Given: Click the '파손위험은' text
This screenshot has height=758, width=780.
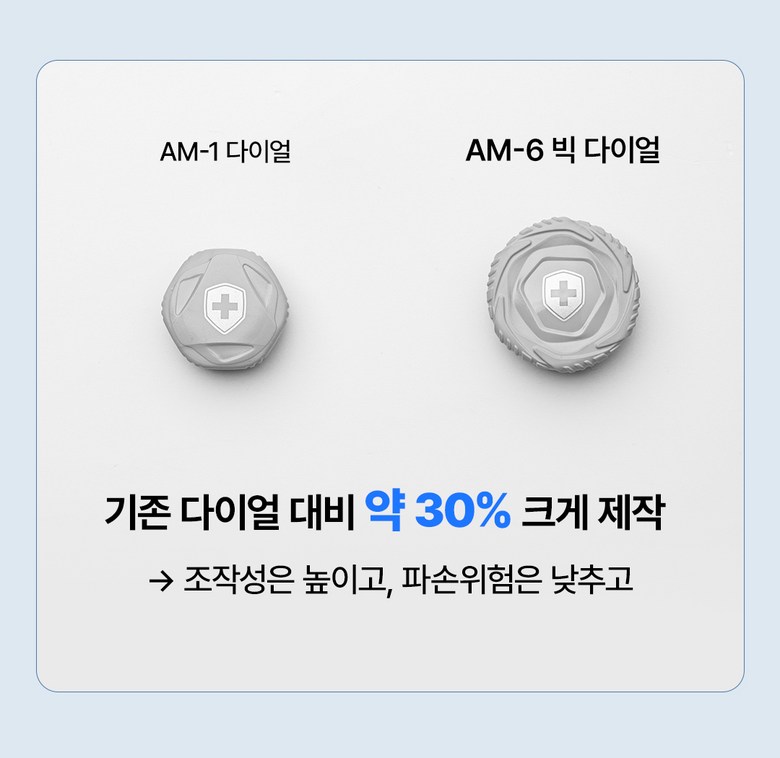Looking at the screenshot, I should tap(471, 580).
